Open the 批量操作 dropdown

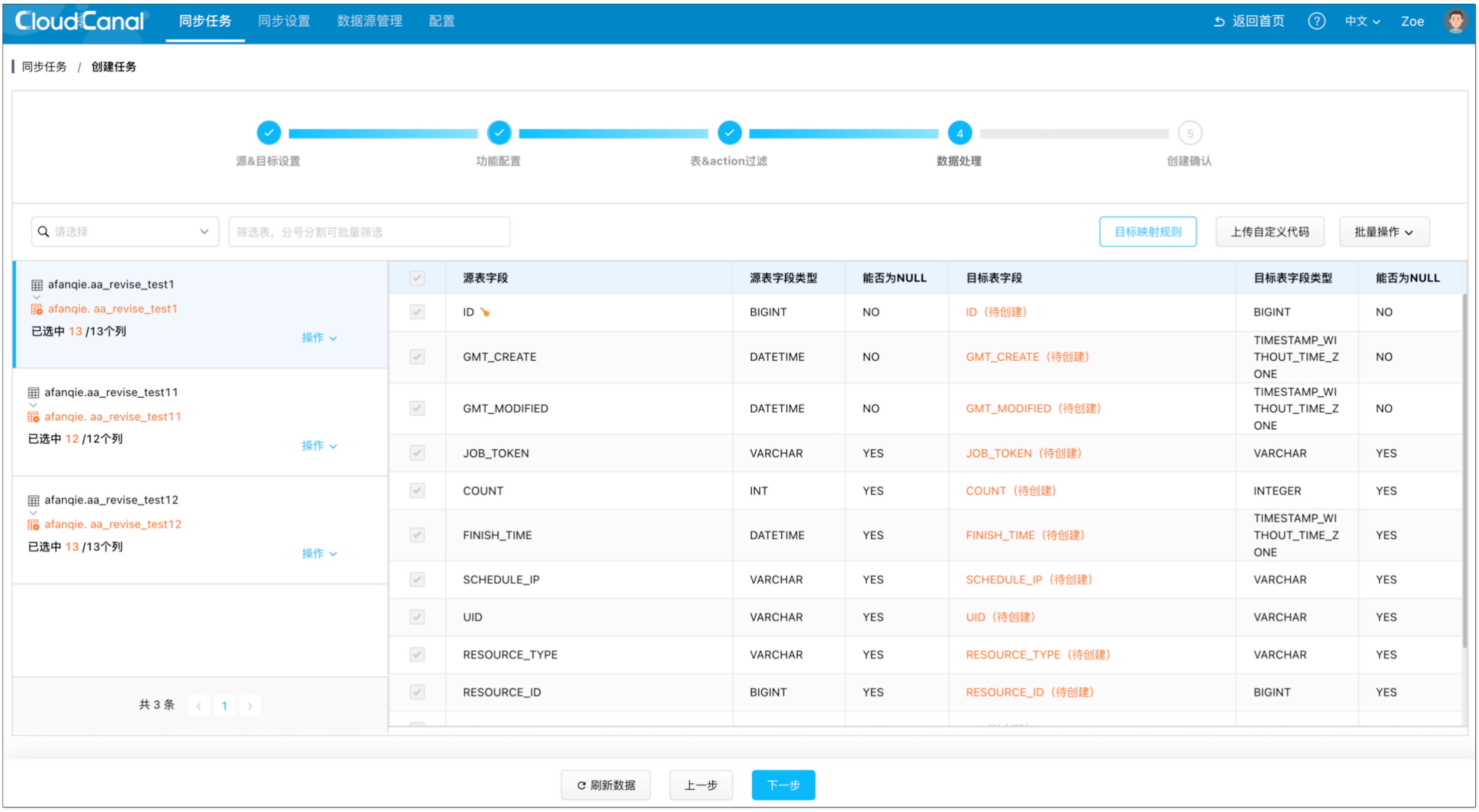tap(1384, 232)
